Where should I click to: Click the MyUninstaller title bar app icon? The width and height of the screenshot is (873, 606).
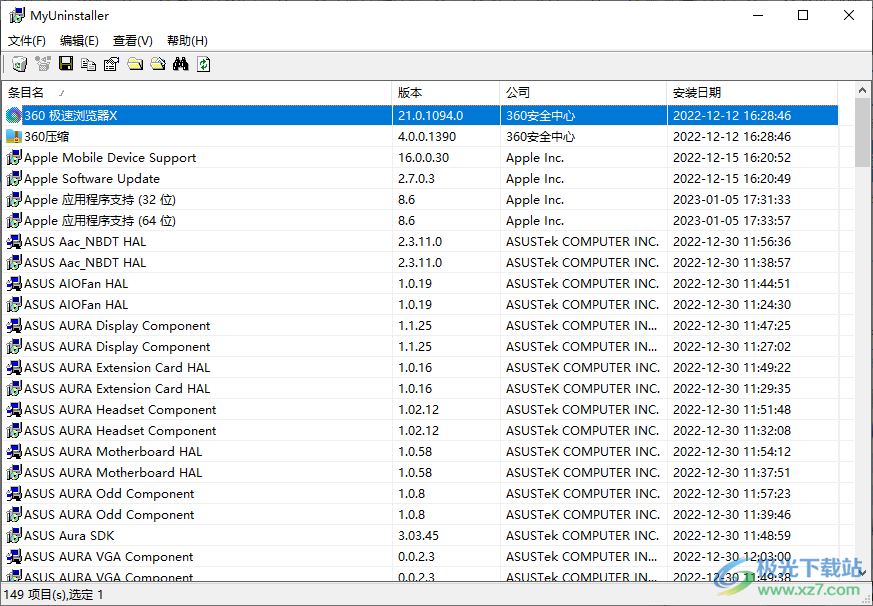coord(17,16)
